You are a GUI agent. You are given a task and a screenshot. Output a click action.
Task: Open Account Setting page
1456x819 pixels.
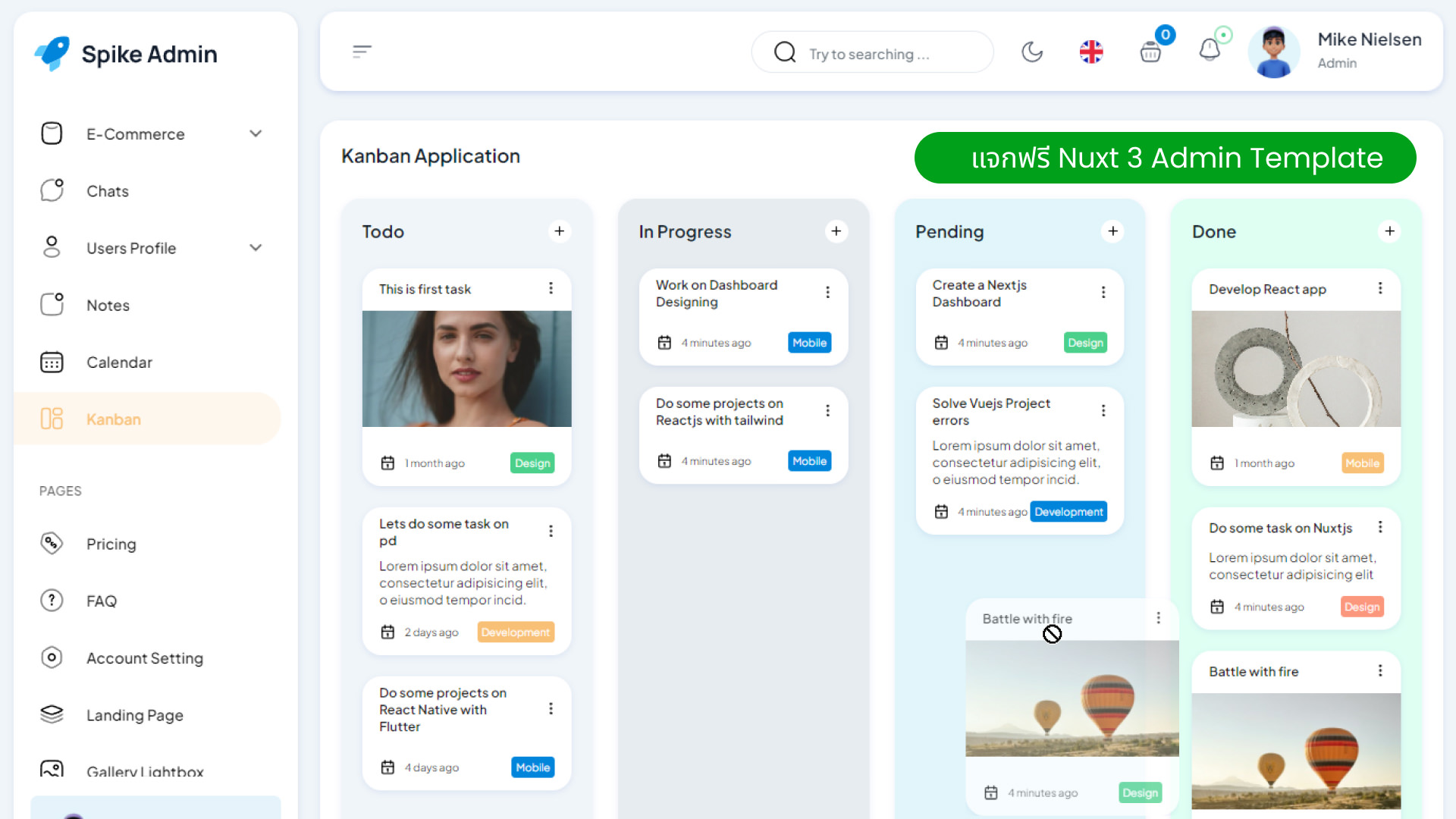click(x=148, y=657)
